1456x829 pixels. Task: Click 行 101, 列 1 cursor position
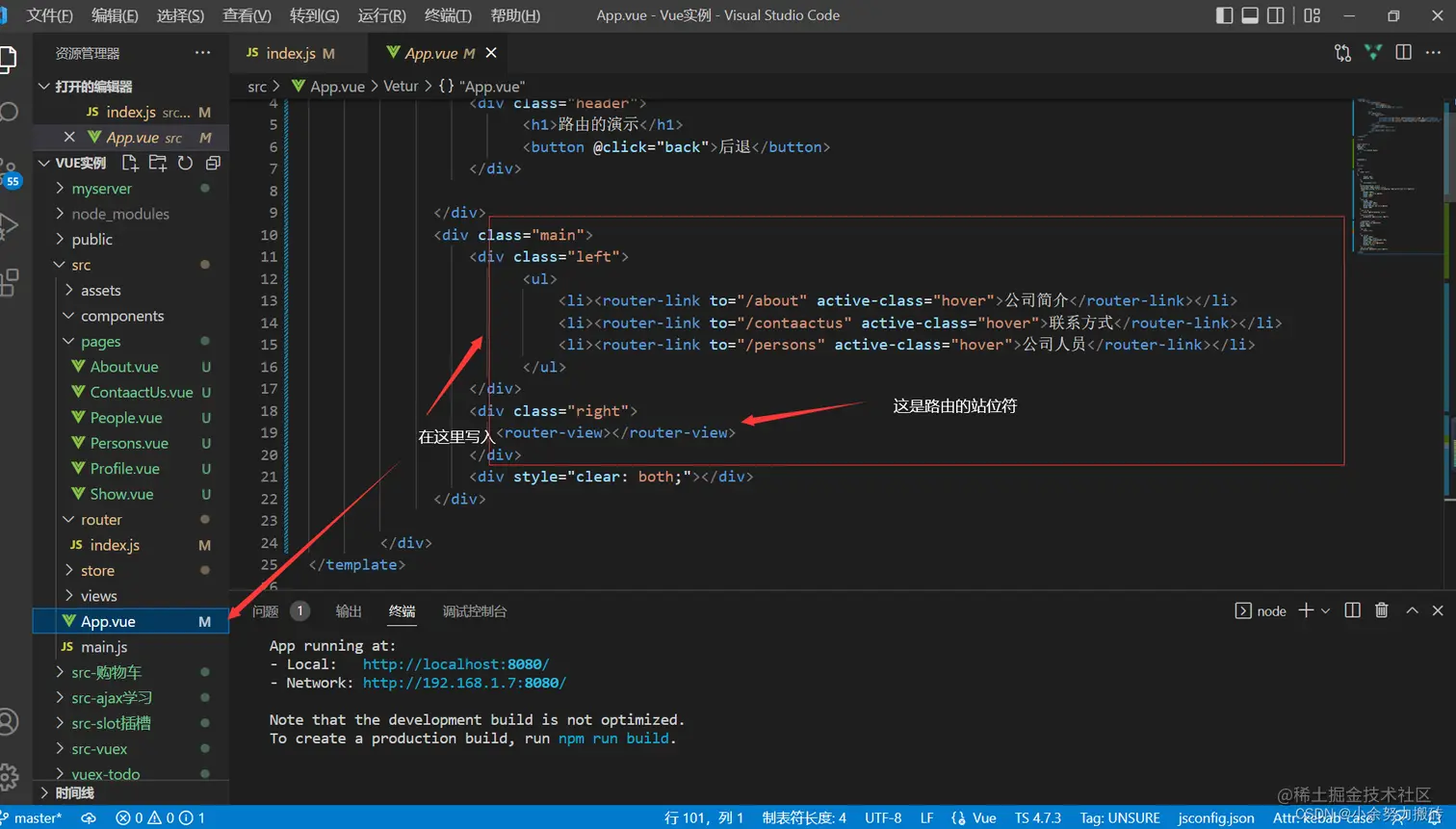tap(704, 817)
